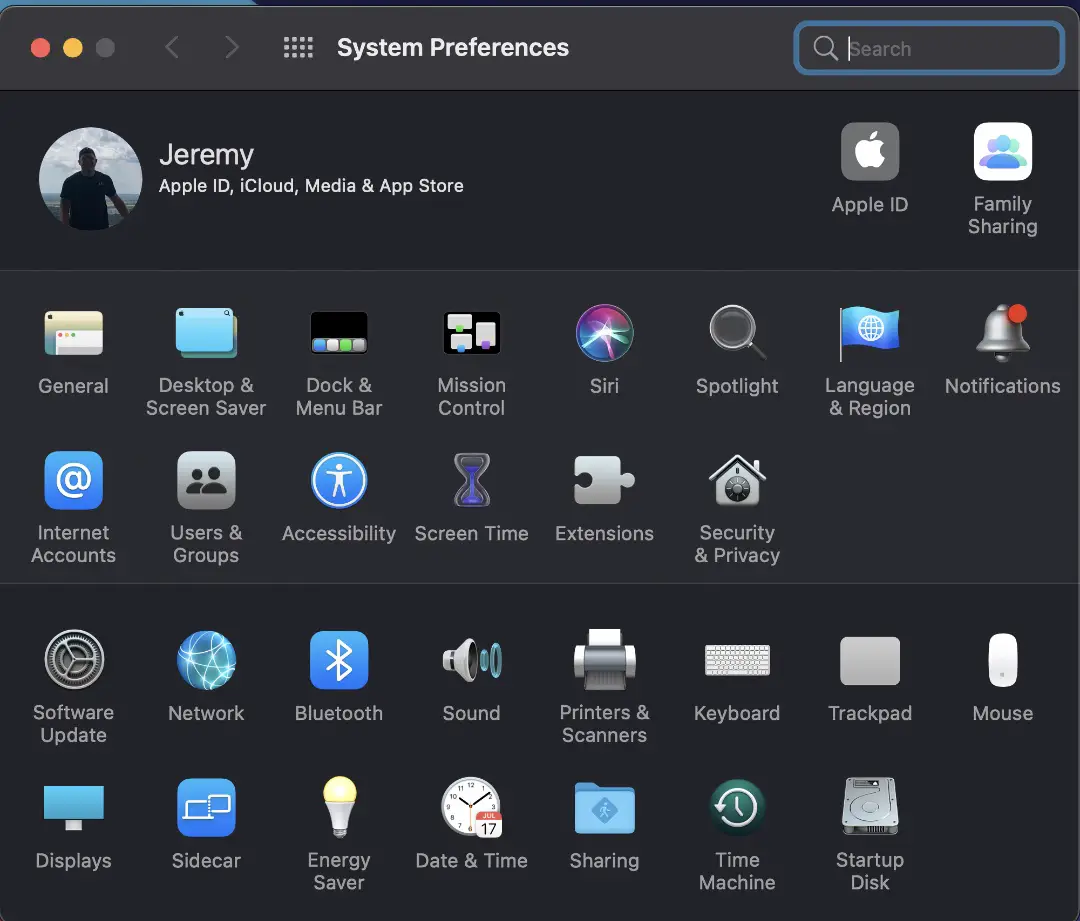Viewport: 1080px width, 921px height.
Task: Open Displays settings
Action: tap(74, 807)
